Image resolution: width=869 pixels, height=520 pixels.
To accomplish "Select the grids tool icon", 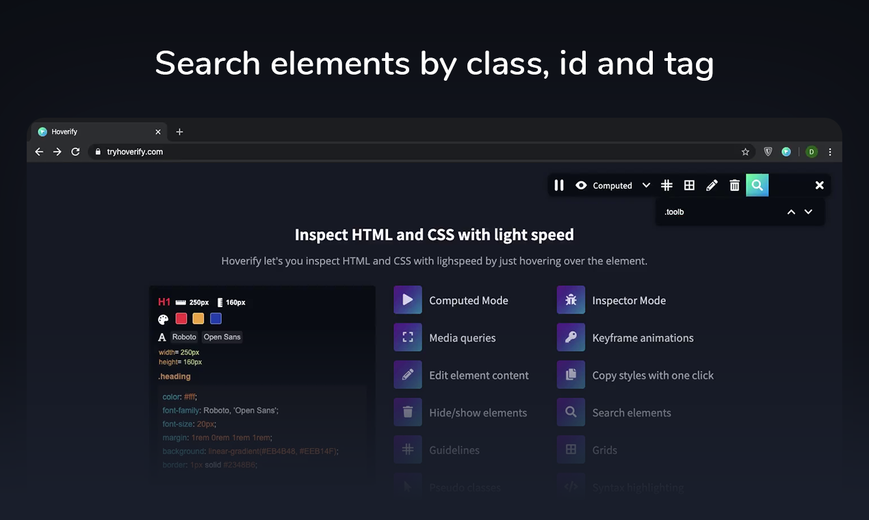I will (x=689, y=185).
